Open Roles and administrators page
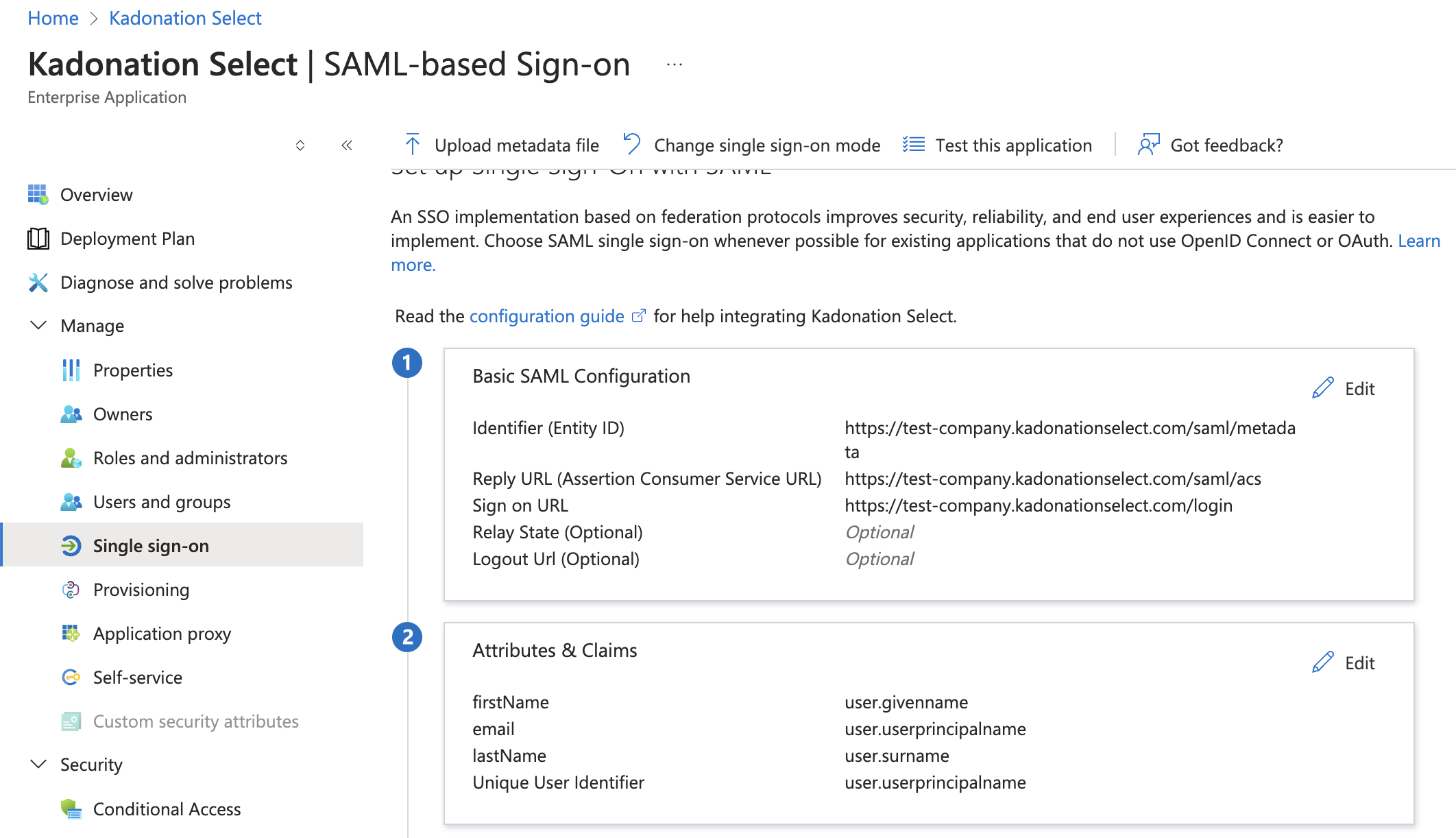 [x=190, y=458]
